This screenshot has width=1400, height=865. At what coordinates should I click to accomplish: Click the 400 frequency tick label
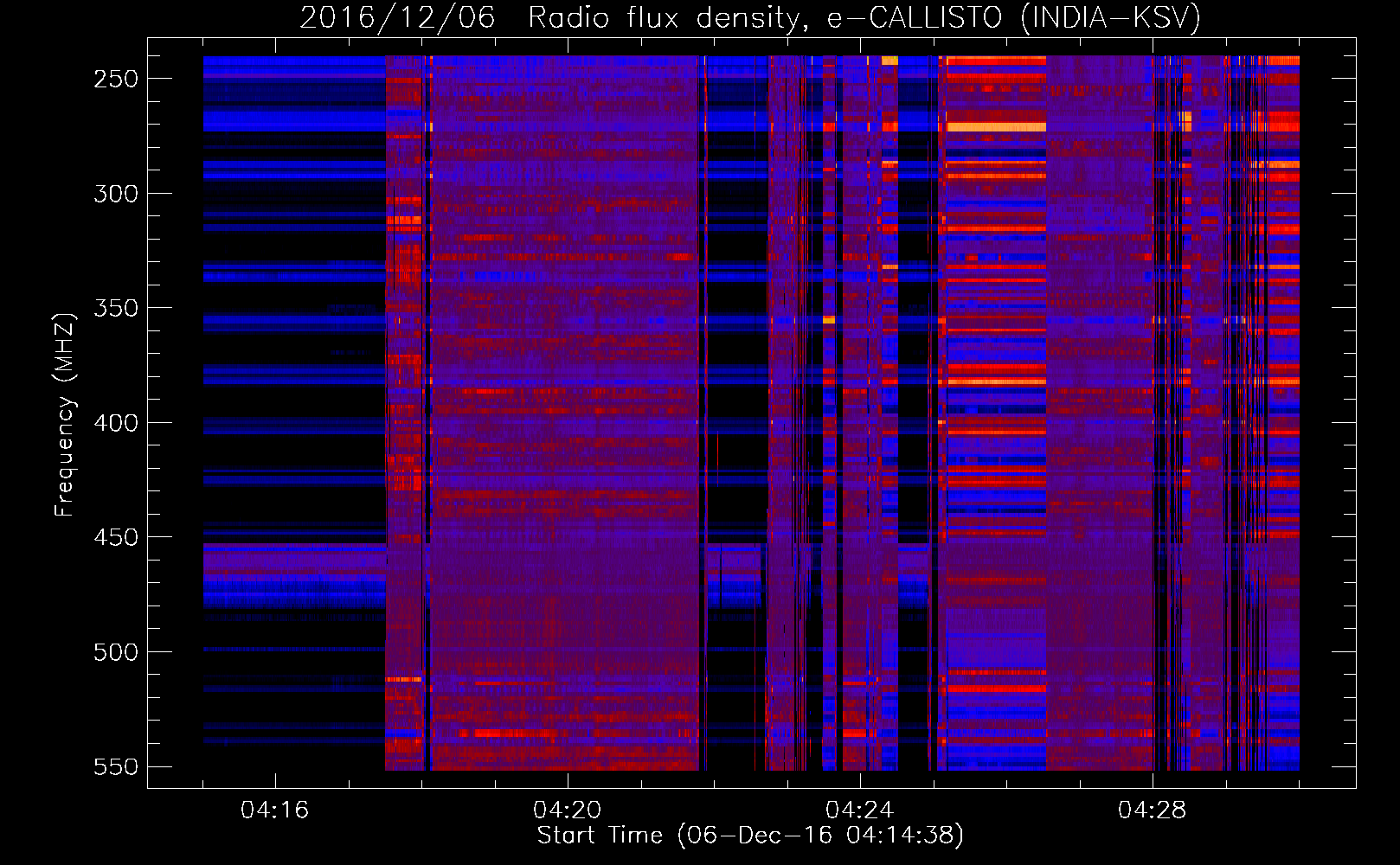click(116, 423)
